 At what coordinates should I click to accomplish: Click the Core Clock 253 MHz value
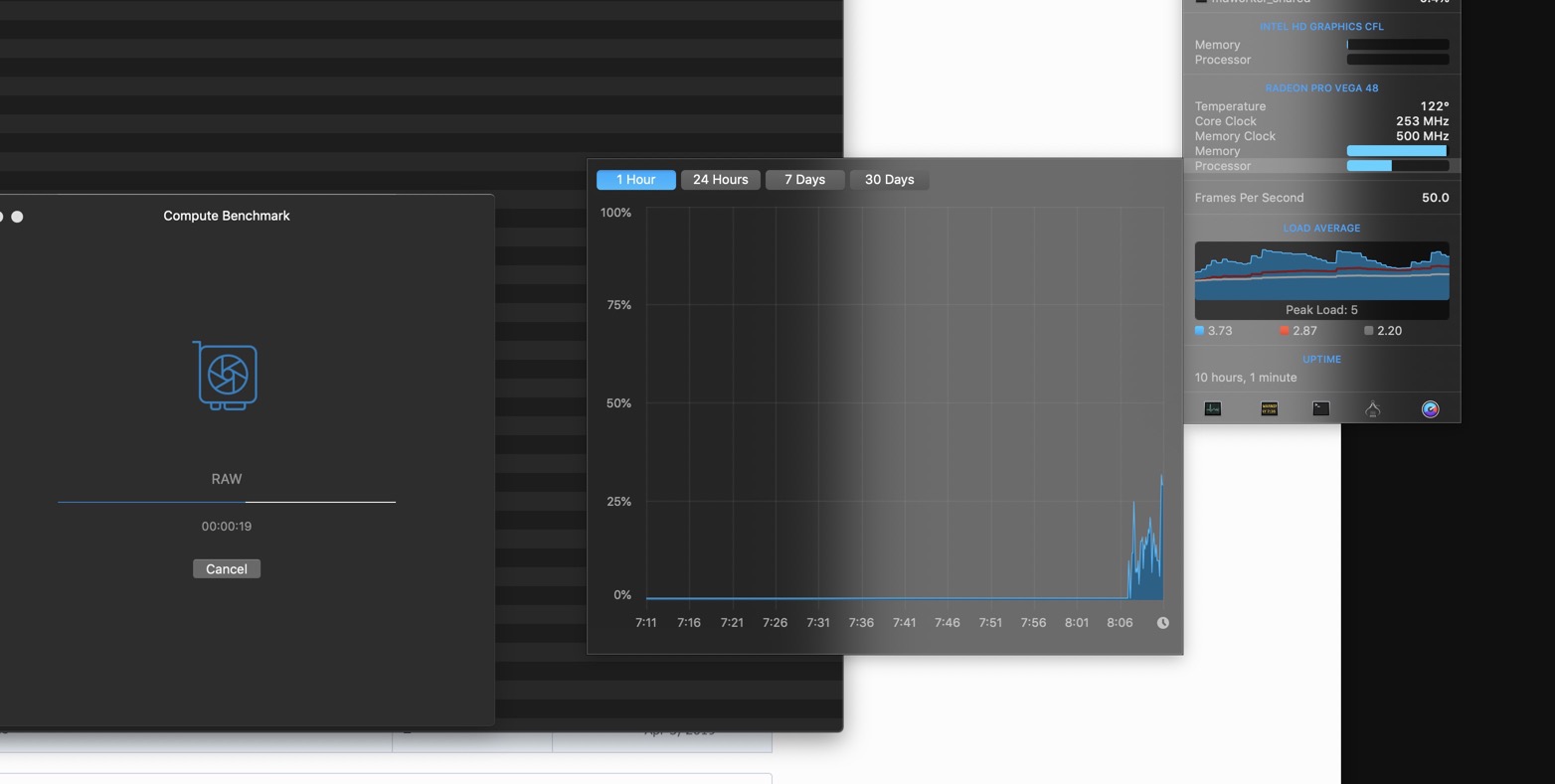(1422, 121)
